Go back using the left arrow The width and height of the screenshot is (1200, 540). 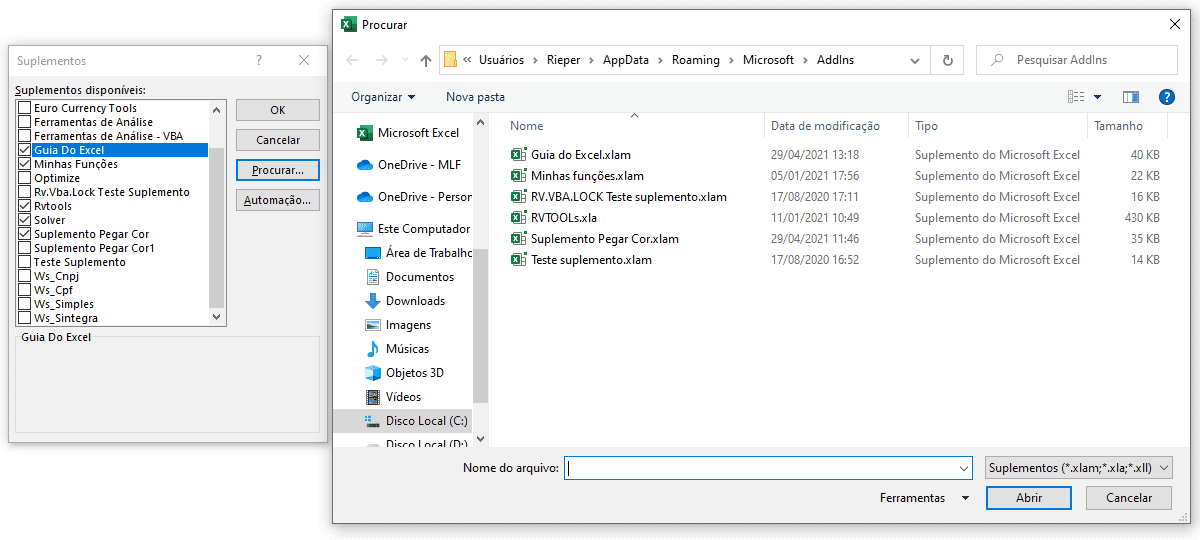tap(352, 60)
